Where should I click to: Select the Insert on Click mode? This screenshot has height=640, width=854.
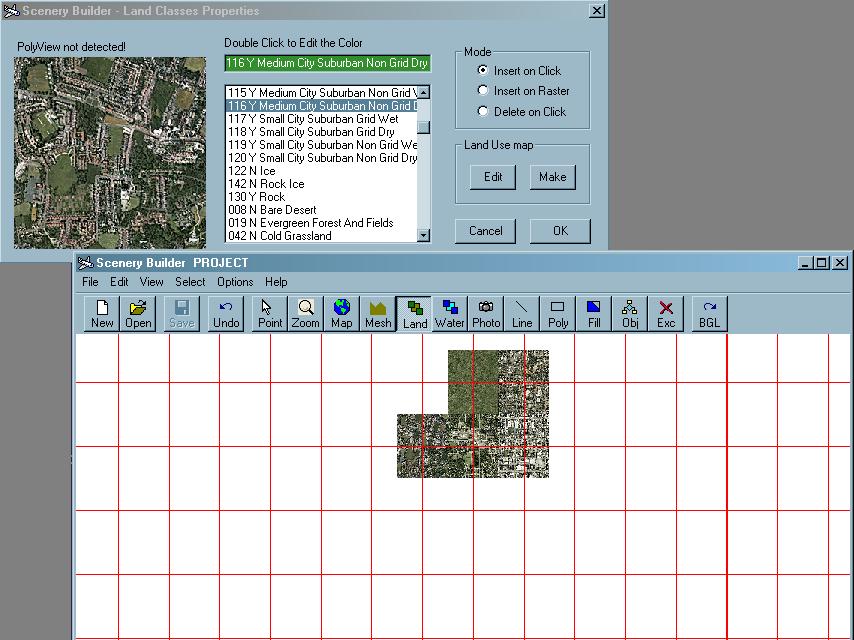pos(483,71)
